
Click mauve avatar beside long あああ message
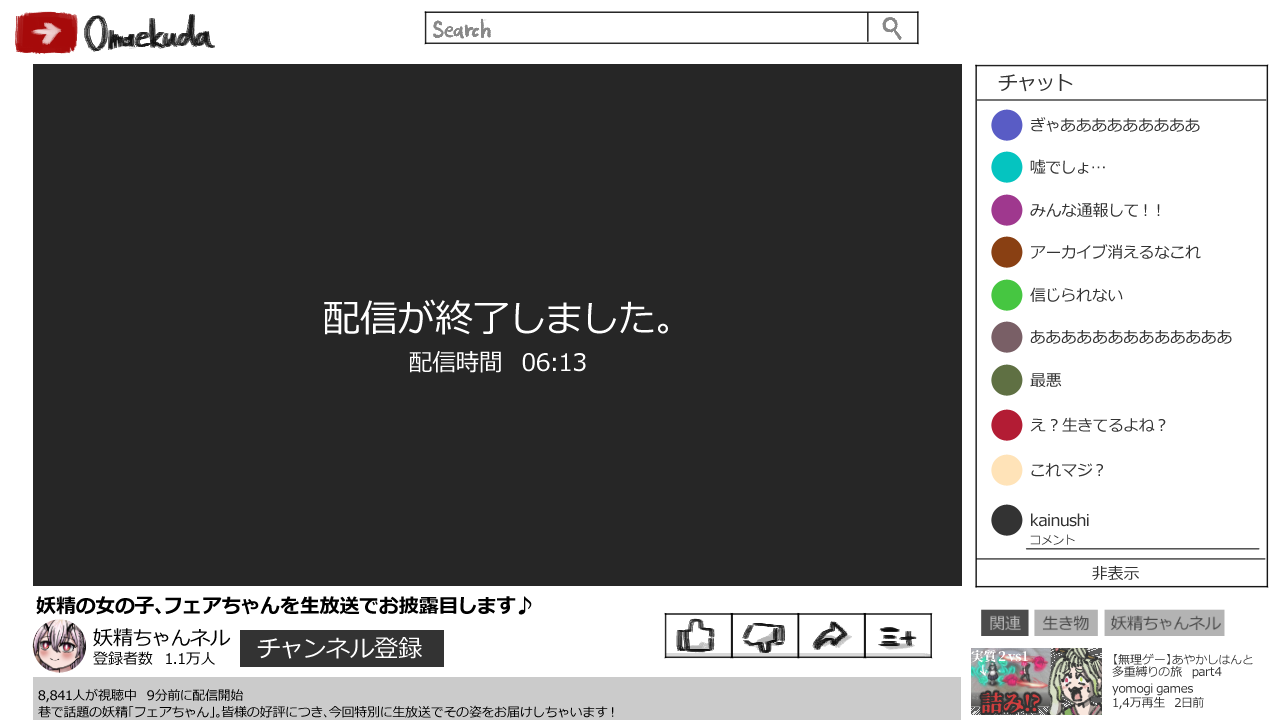(x=1007, y=337)
